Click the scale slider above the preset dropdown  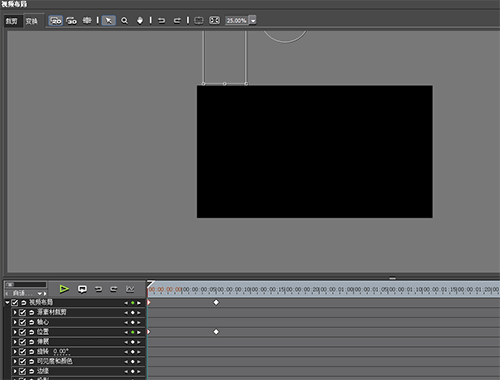coord(26,284)
